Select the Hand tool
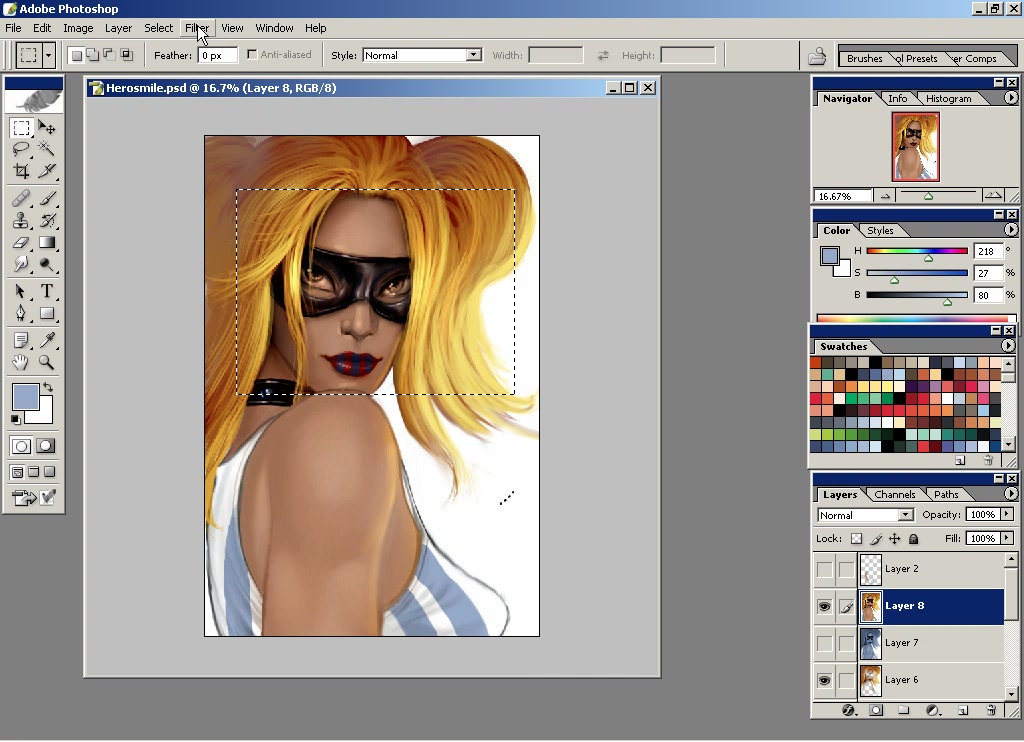This screenshot has width=1024, height=742. tap(21, 363)
